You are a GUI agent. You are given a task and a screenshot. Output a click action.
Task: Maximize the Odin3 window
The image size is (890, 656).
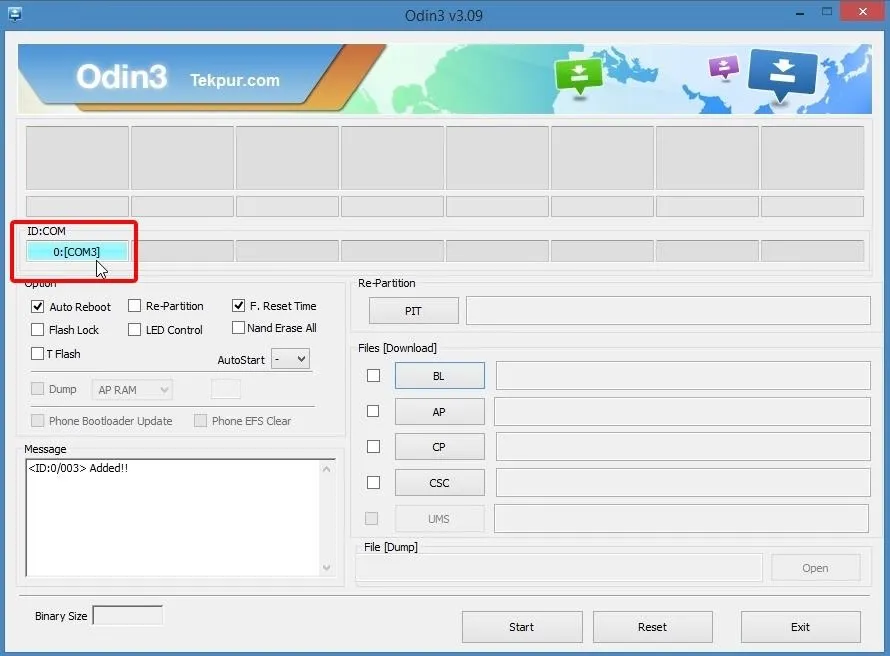827,12
